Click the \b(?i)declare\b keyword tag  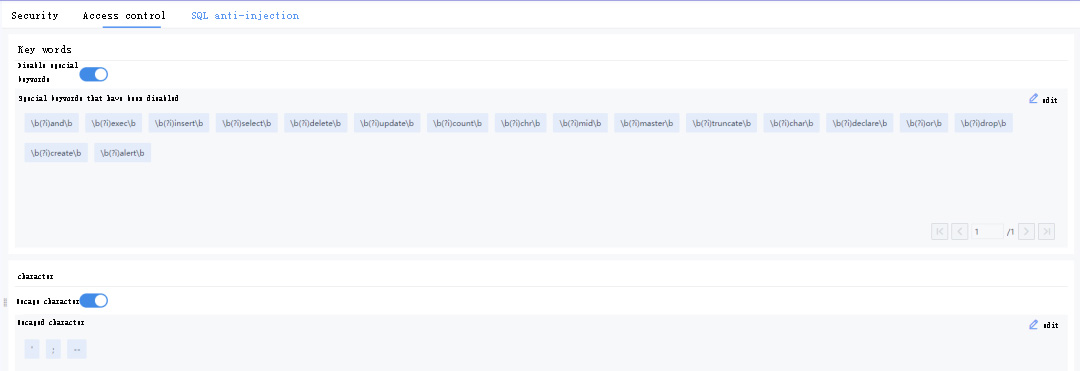point(860,123)
